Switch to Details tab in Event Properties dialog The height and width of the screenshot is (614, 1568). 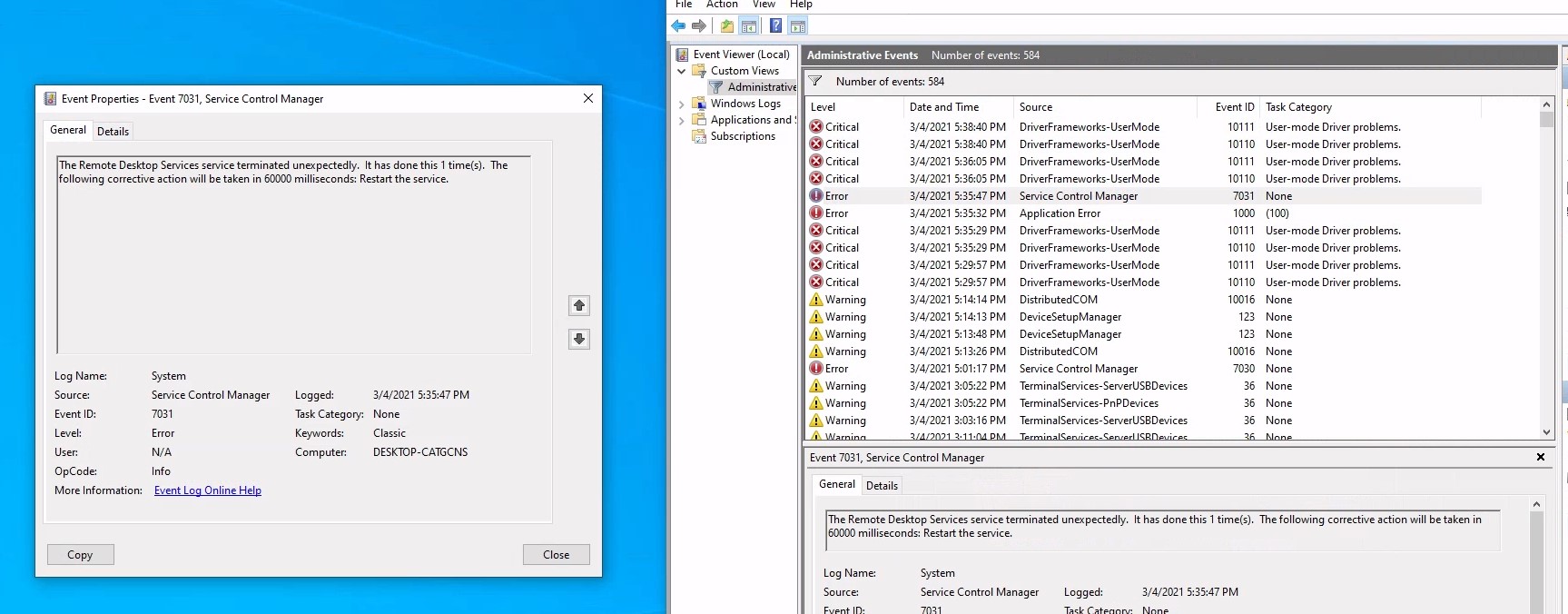113,132
